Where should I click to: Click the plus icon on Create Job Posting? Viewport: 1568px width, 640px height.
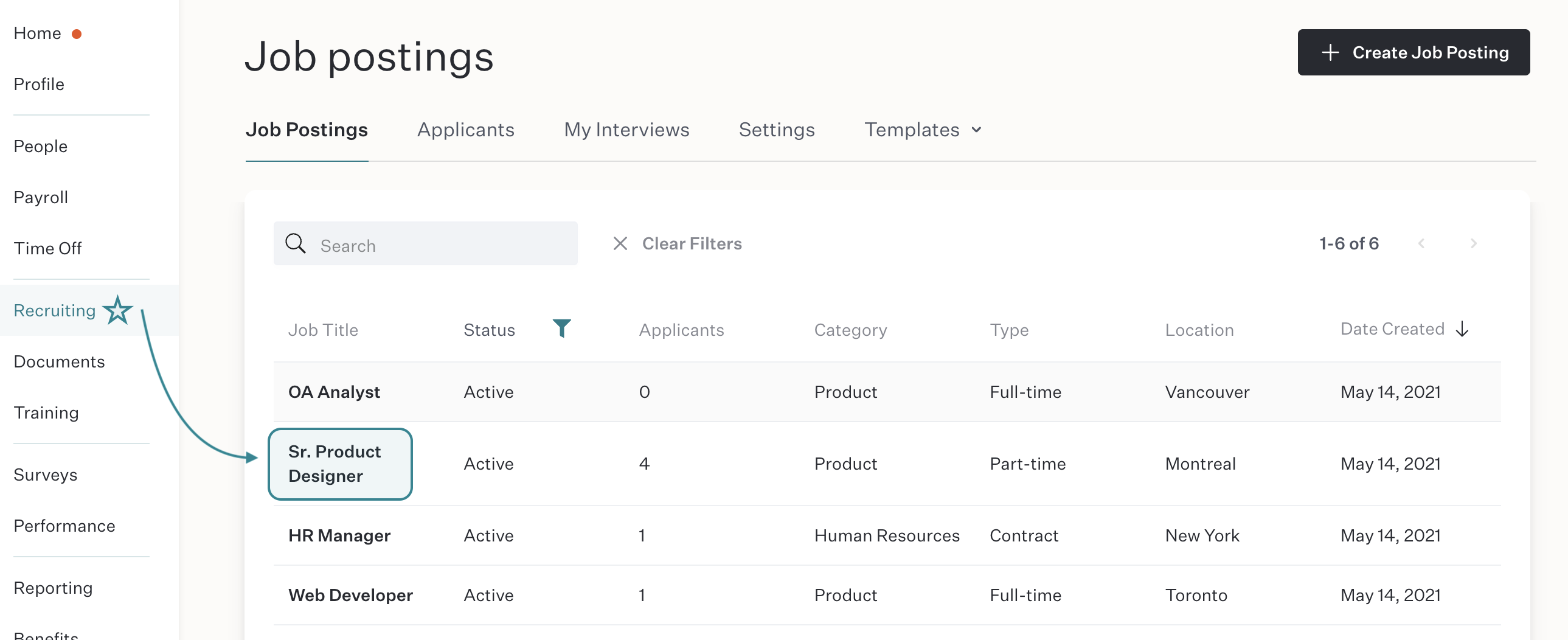coord(1330,52)
